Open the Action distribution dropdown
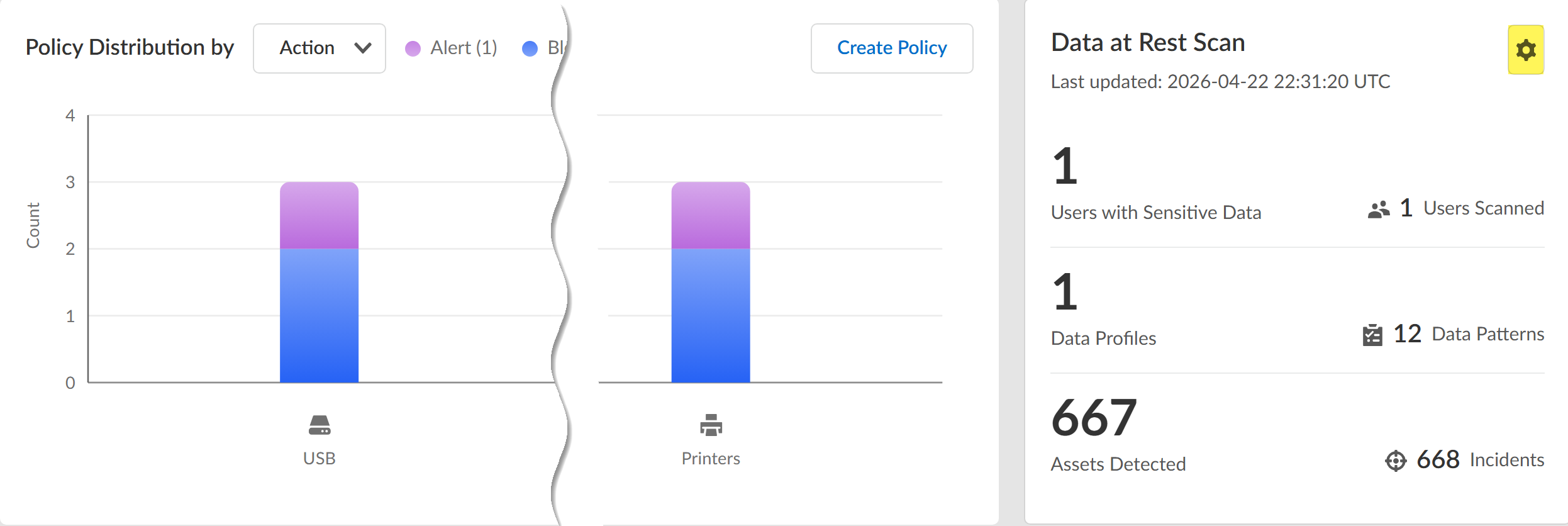Viewport: 1568px width, 526px height. pos(319,48)
